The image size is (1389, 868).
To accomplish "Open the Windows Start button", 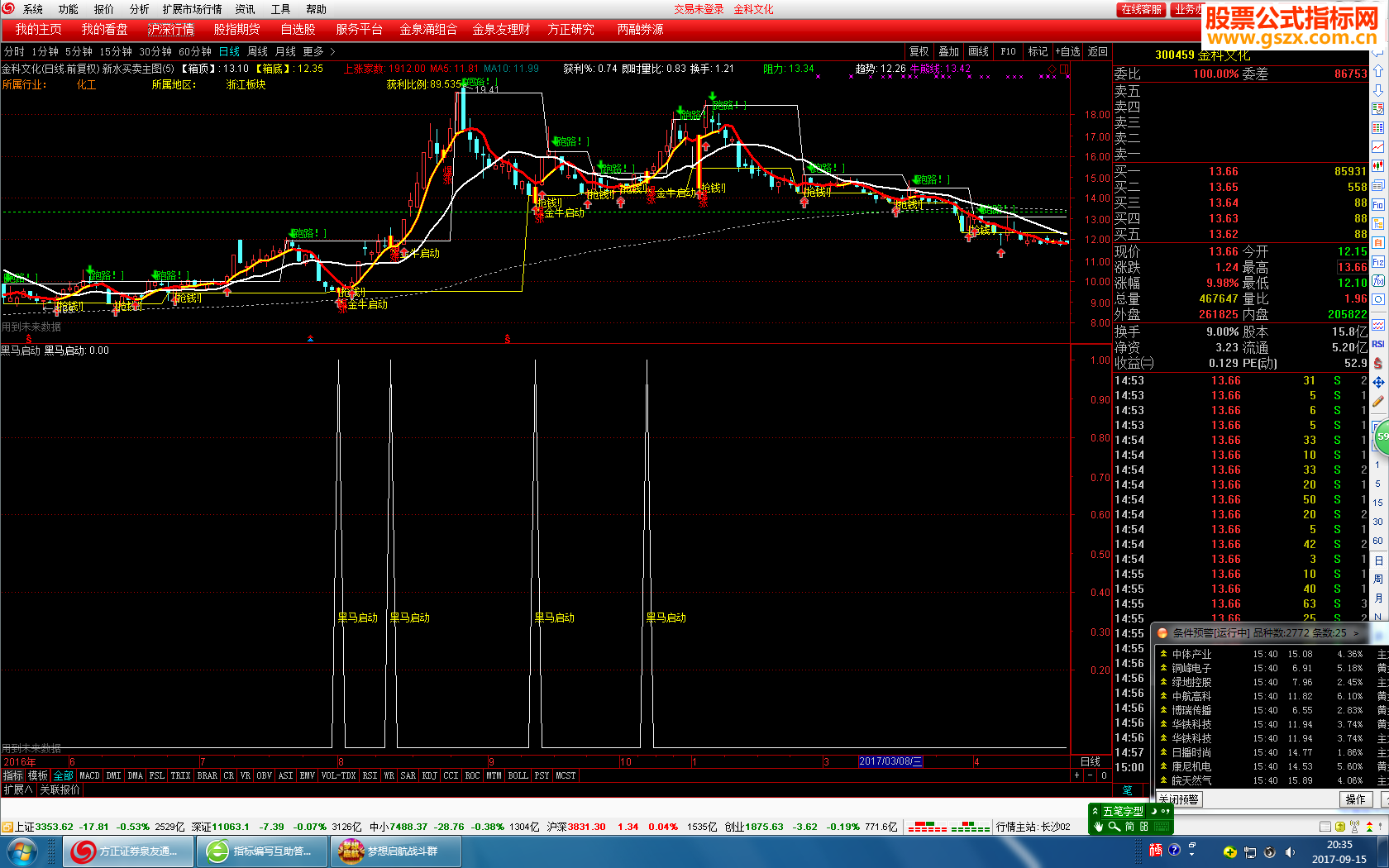I will coord(22,851).
